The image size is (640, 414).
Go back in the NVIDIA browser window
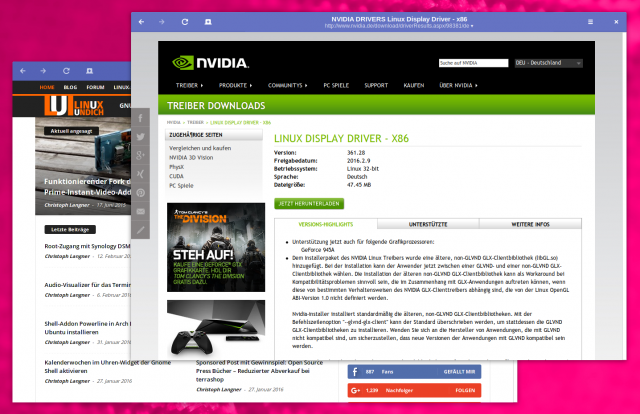click(141, 22)
